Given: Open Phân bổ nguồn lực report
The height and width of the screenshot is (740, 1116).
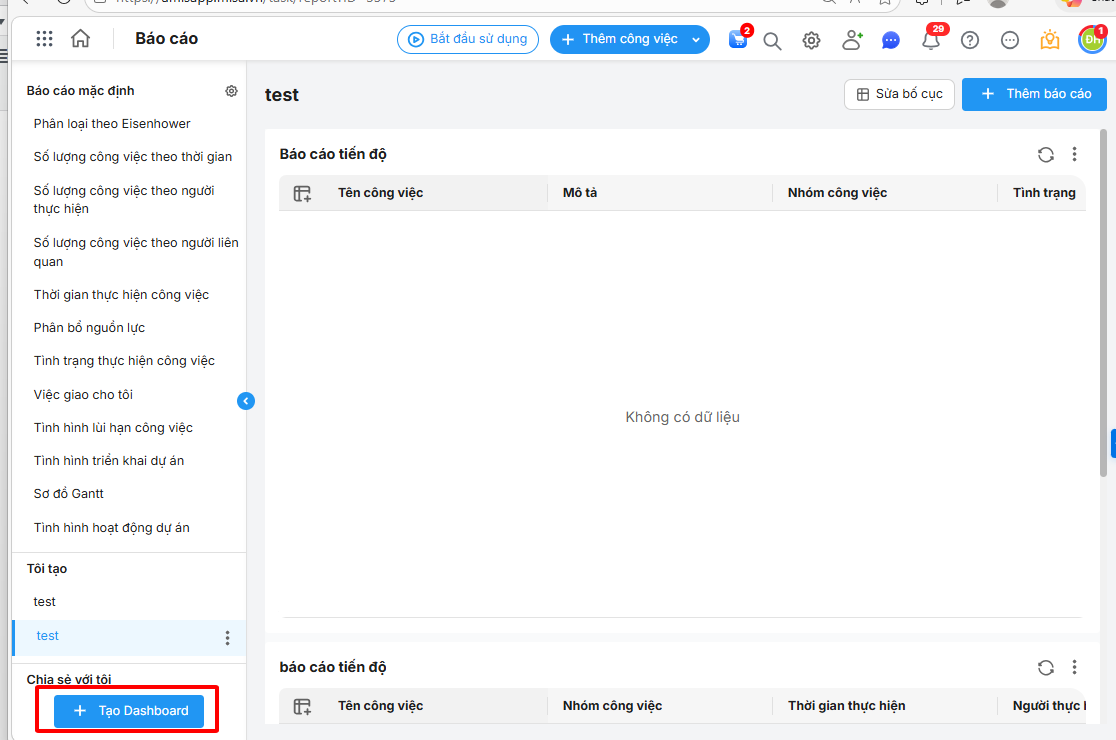Looking at the screenshot, I should click(x=89, y=327).
